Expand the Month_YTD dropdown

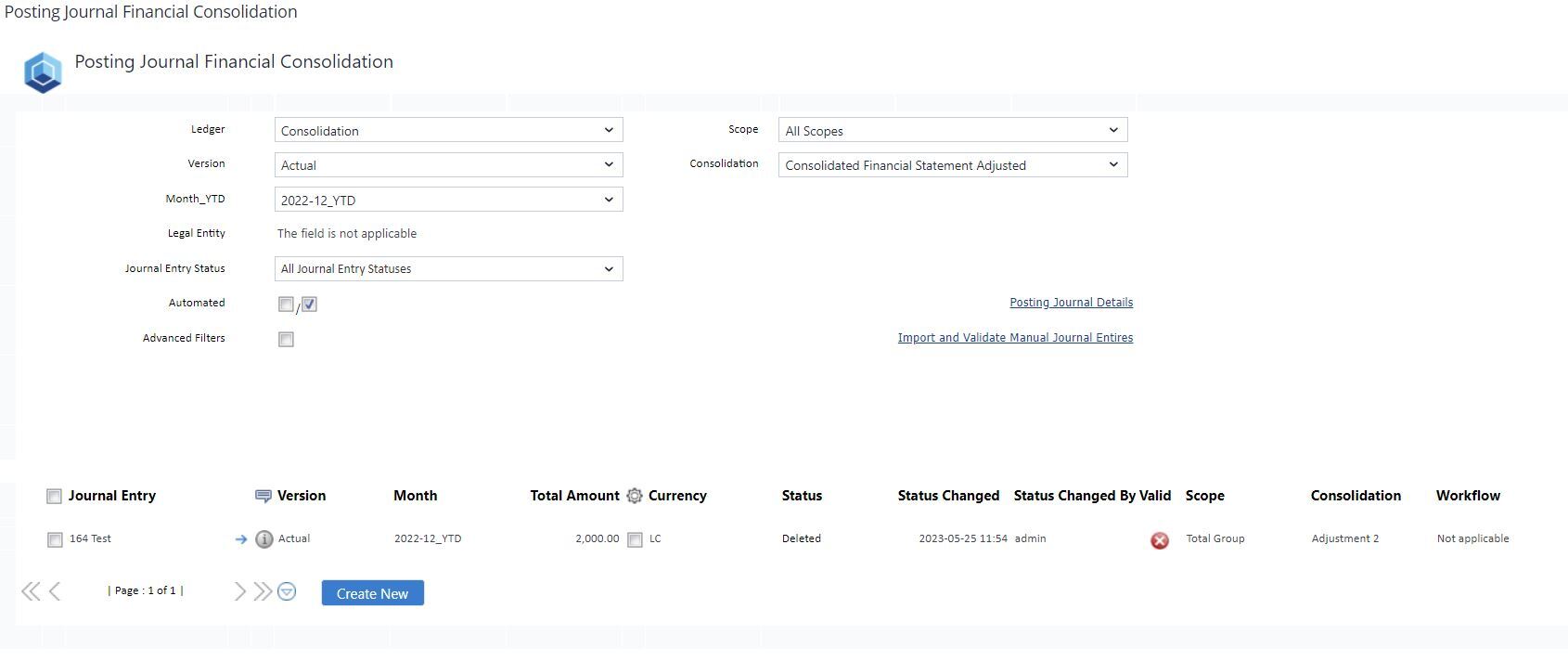point(448,201)
